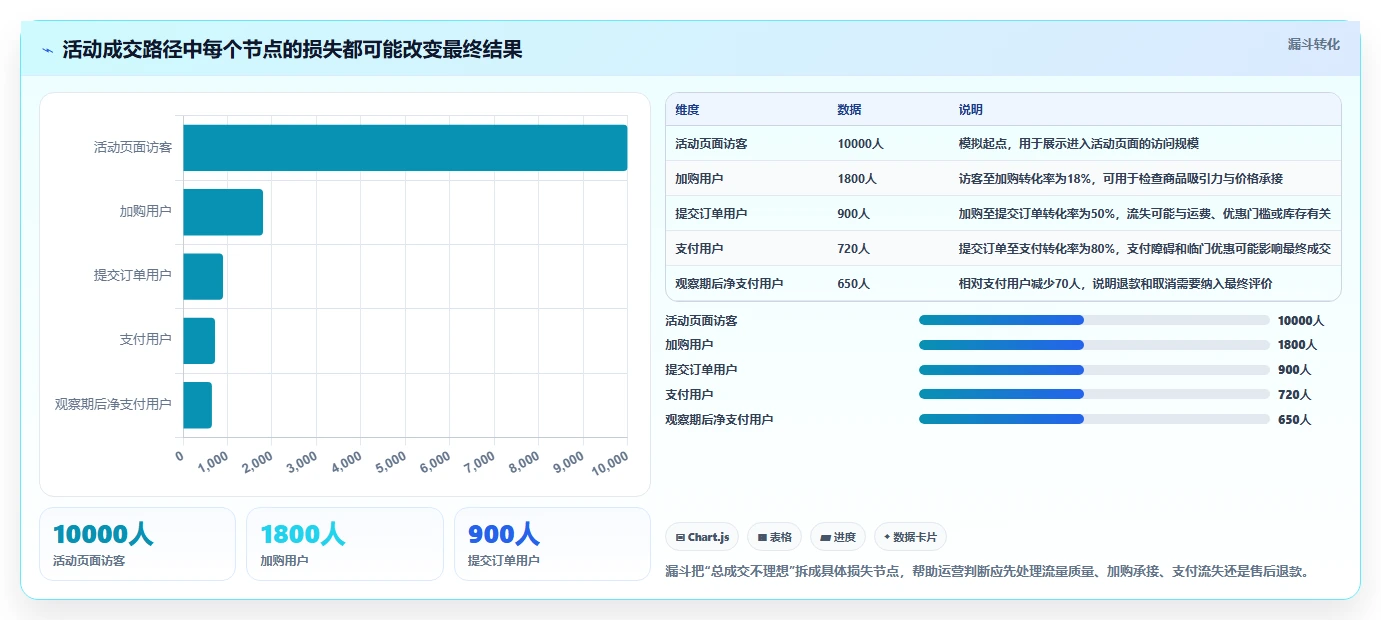1381x620 pixels.
Task: Click the 提交订单用户 progress bar
Action: point(1094,370)
